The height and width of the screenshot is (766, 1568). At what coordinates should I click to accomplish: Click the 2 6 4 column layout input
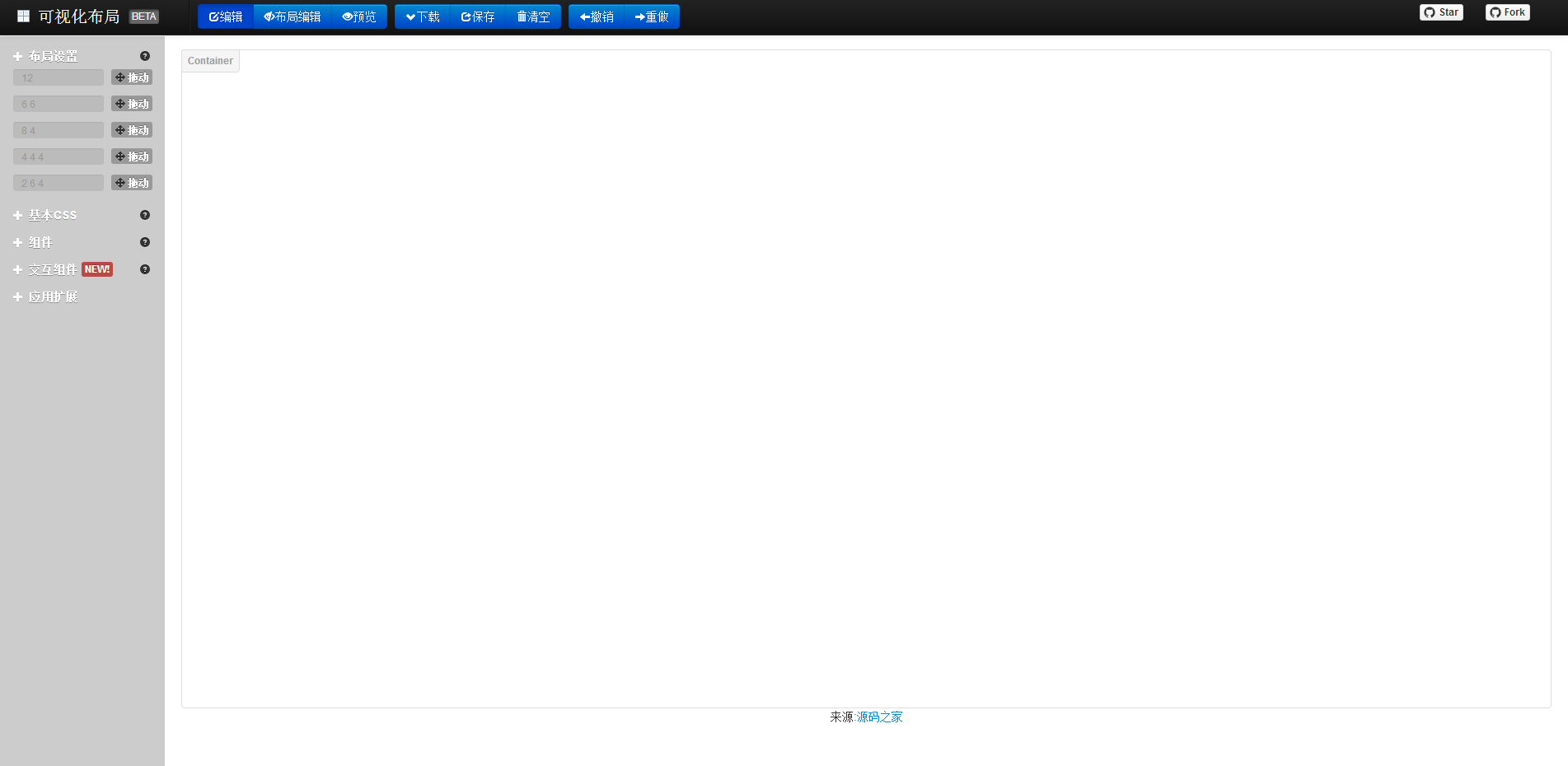click(59, 183)
